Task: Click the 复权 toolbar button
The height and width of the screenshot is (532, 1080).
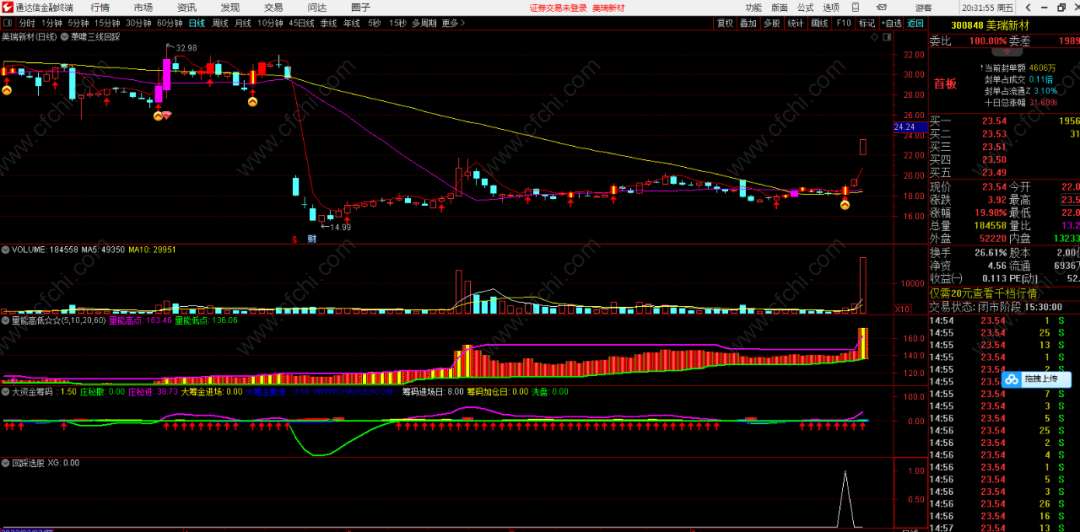Action: [x=725, y=23]
